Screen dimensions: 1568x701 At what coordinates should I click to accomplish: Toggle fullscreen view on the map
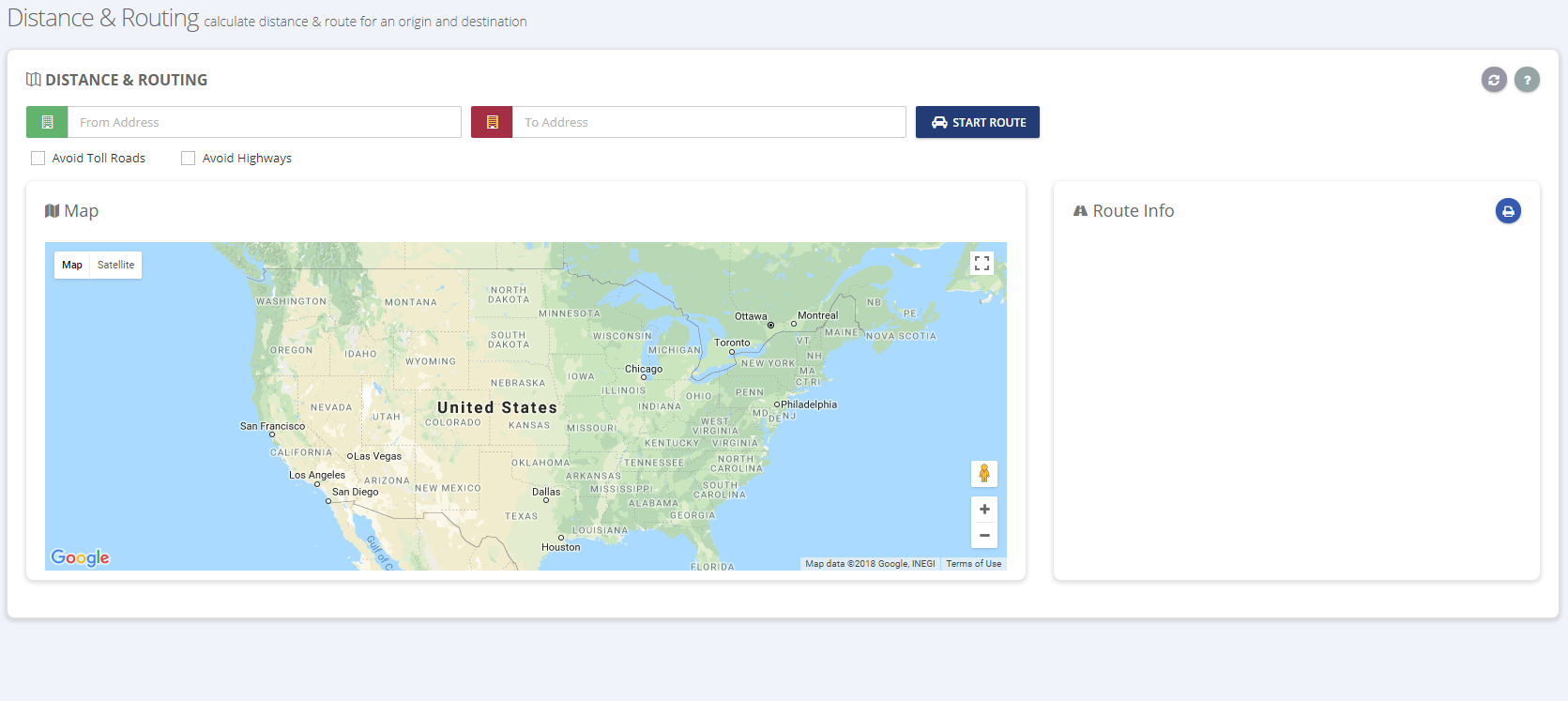982,264
